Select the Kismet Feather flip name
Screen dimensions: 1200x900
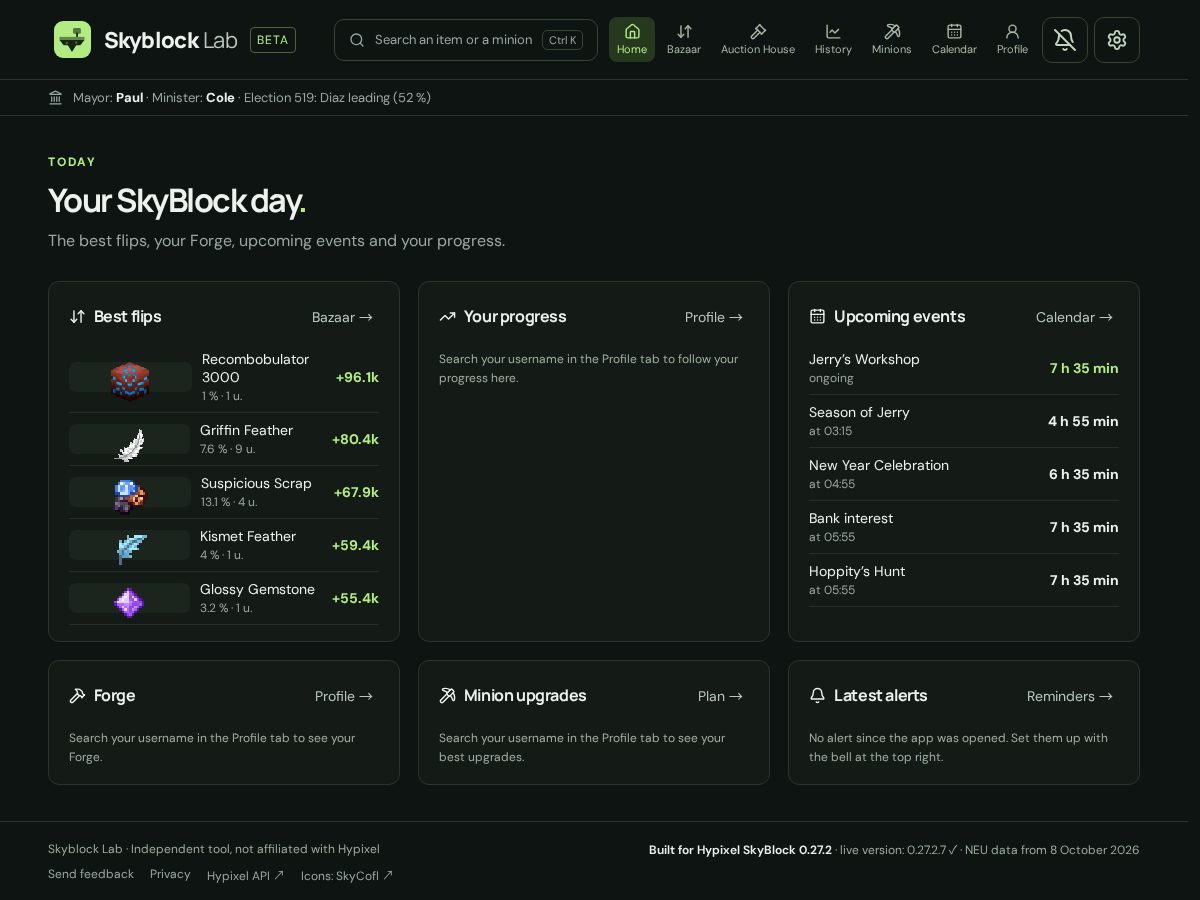click(248, 536)
